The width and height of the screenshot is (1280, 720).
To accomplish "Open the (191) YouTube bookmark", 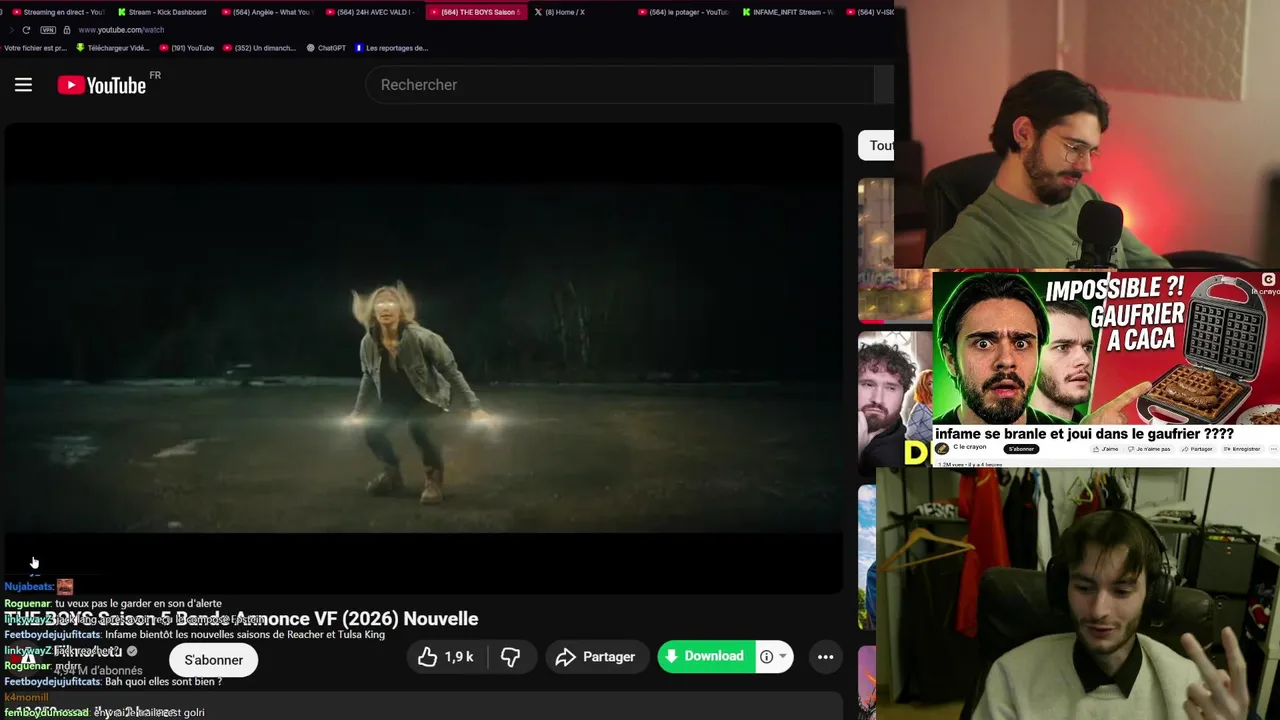I will pyautogui.click(x=186, y=48).
